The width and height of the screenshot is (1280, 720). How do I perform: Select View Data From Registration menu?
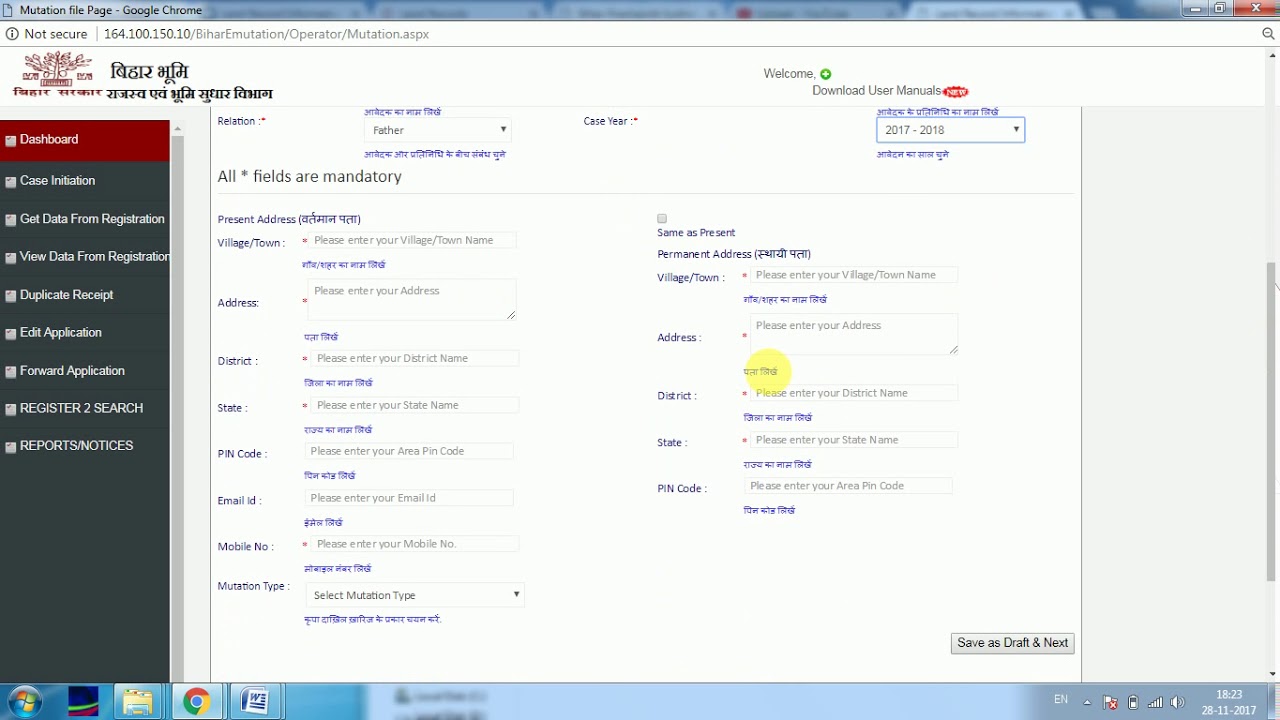click(95, 257)
